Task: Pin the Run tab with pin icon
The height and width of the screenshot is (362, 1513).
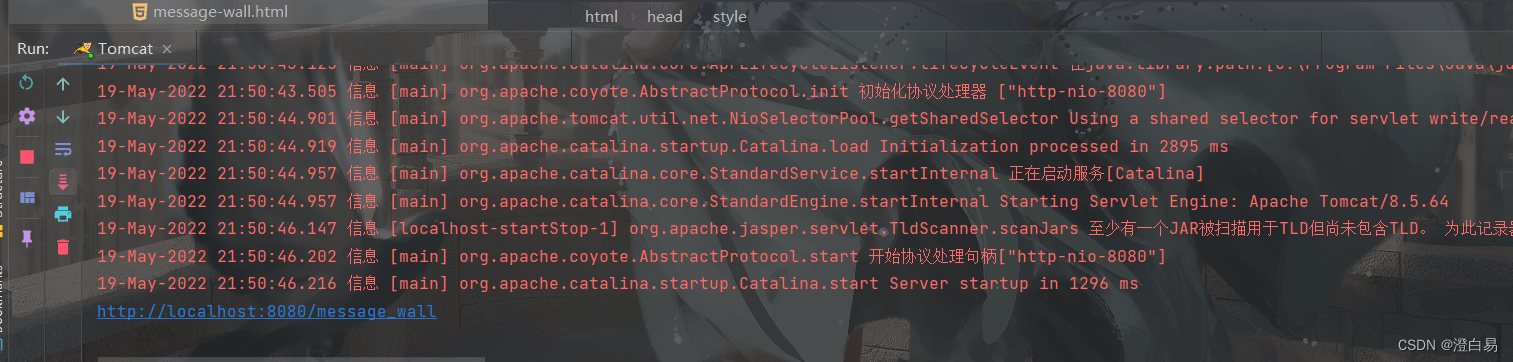Action: click(x=27, y=237)
